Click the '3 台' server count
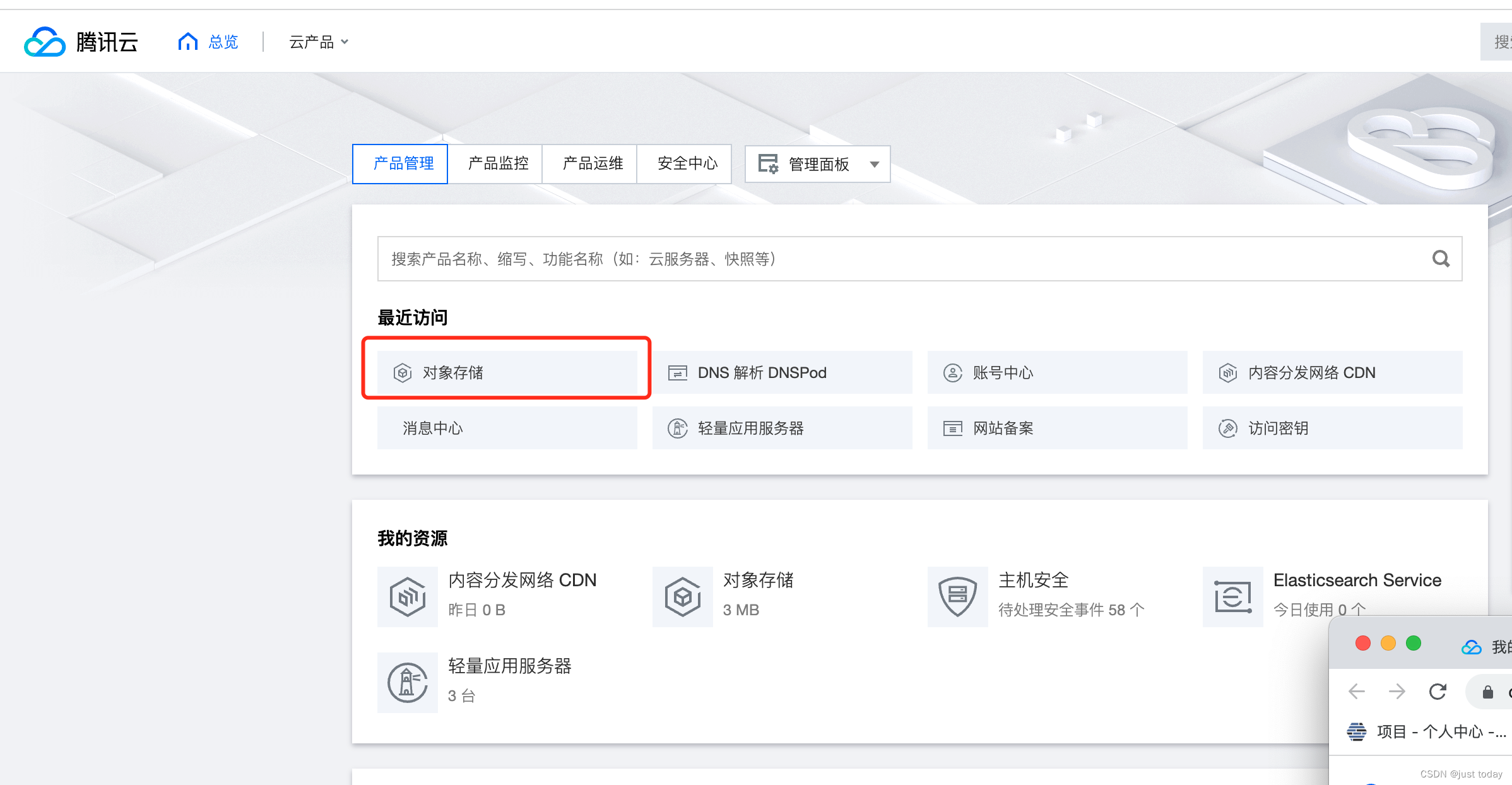Viewport: 1512px width, 785px height. [x=462, y=695]
